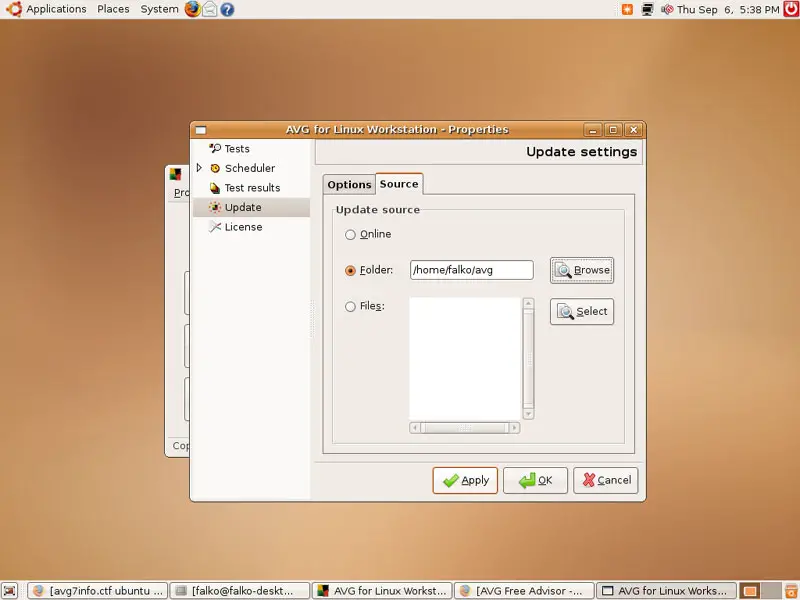Select License in the sidebar tree
Image resolution: width=800 pixels, height=600 pixels.
coord(243,227)
